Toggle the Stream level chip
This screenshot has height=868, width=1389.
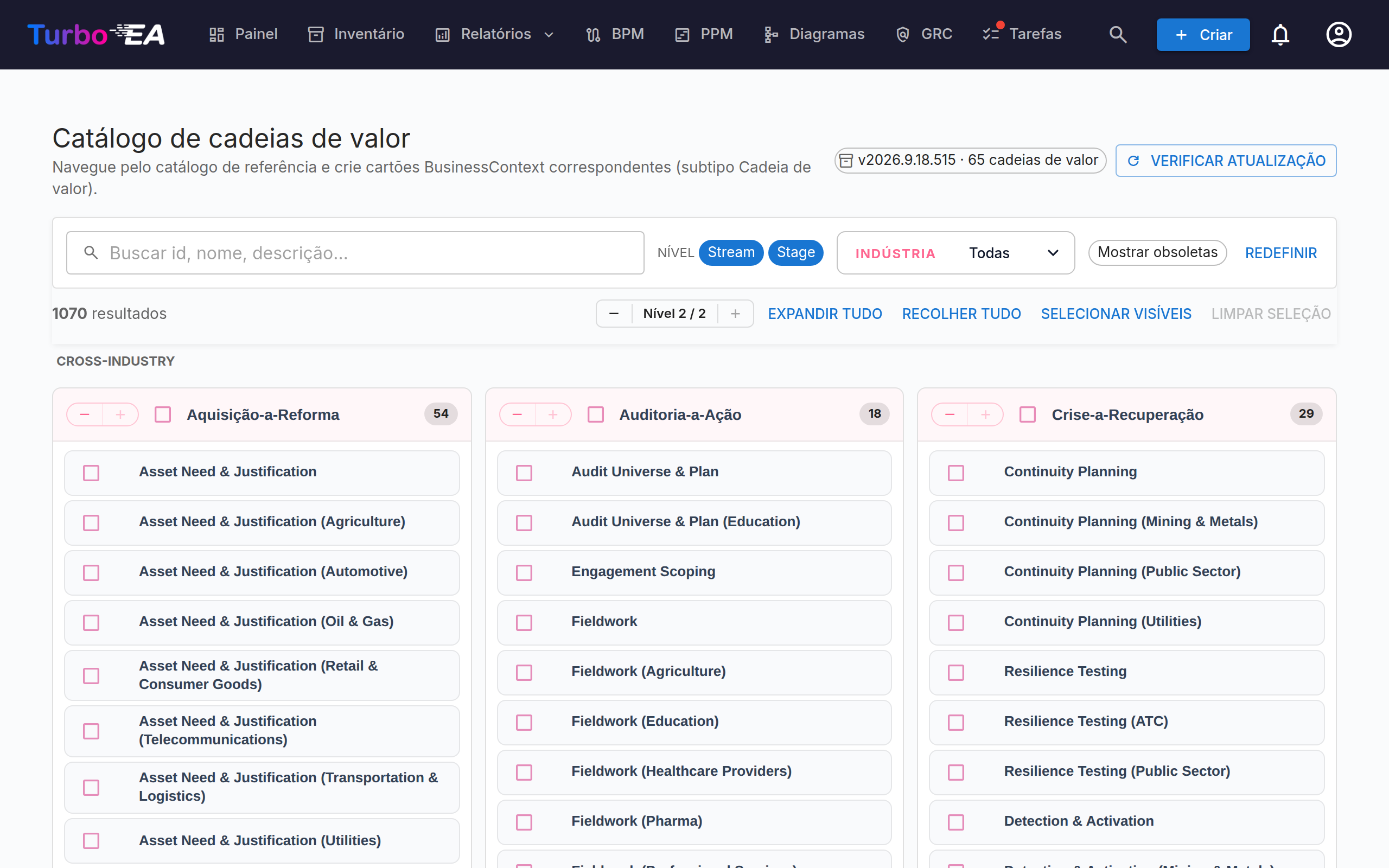point(731,253)
